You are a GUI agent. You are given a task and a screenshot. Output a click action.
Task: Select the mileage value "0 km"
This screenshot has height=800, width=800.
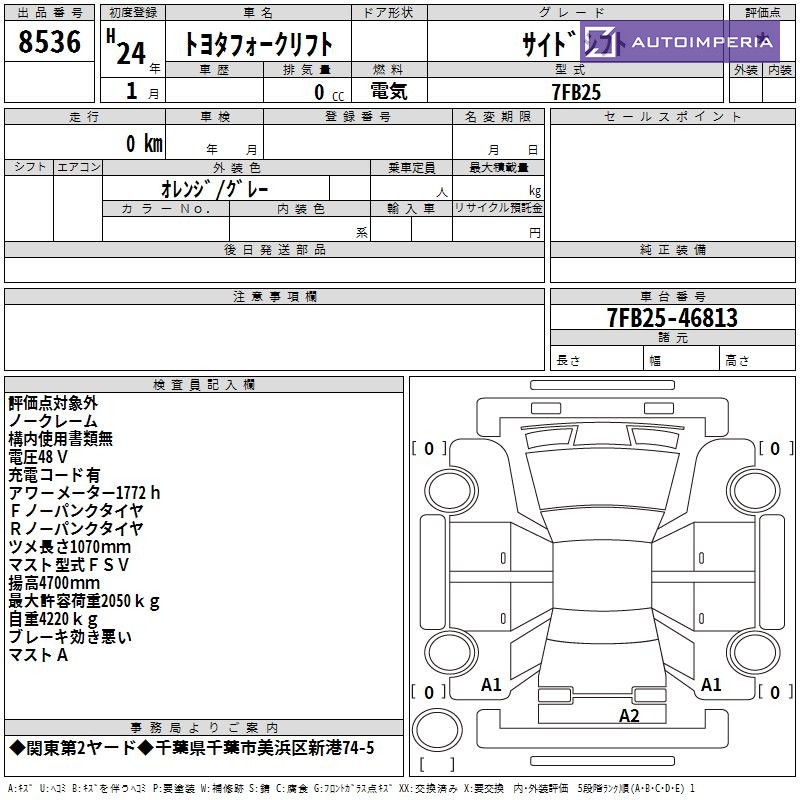[144, 143]
